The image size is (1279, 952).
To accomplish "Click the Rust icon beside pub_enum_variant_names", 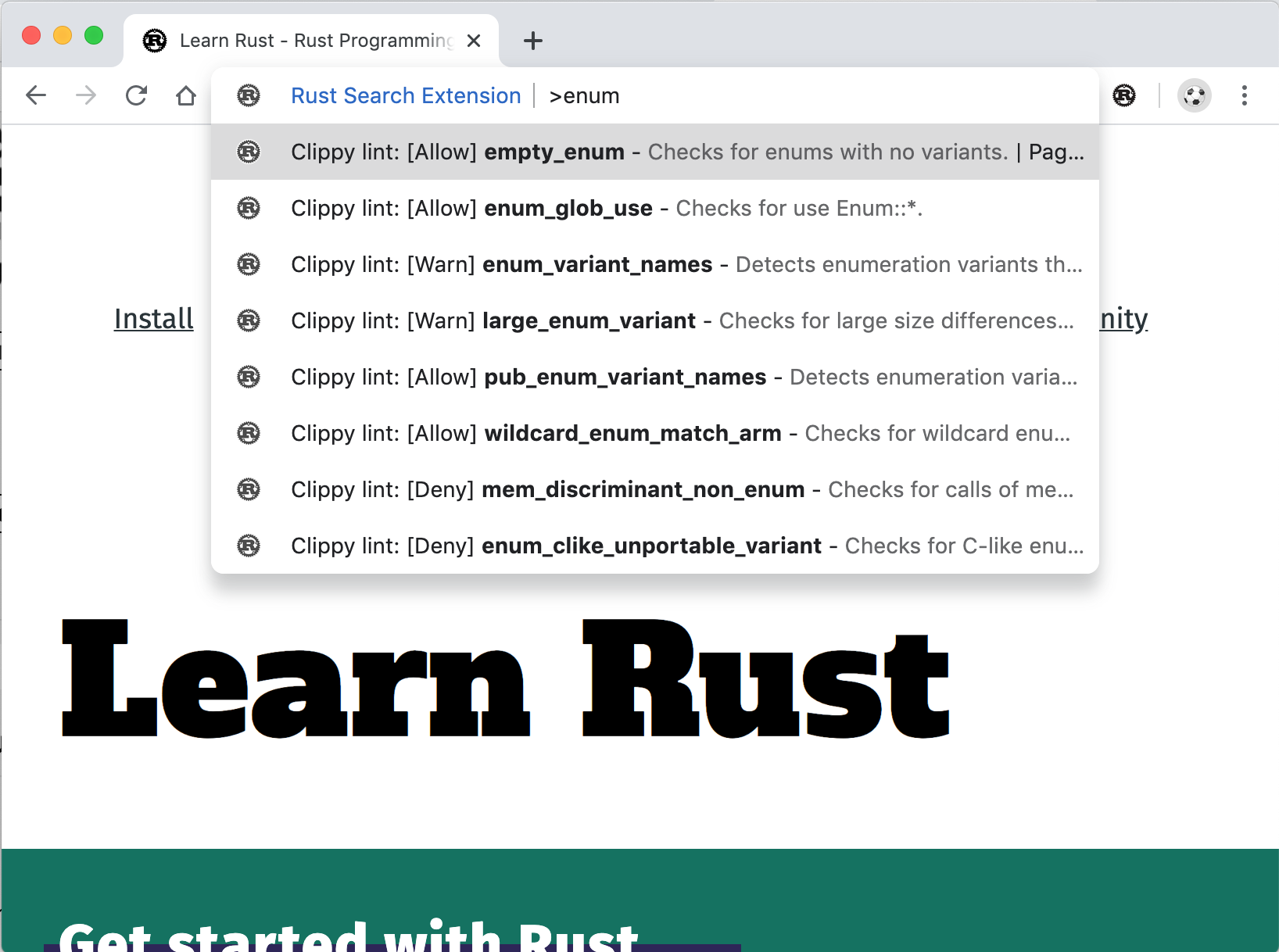I will click(249, 377).
